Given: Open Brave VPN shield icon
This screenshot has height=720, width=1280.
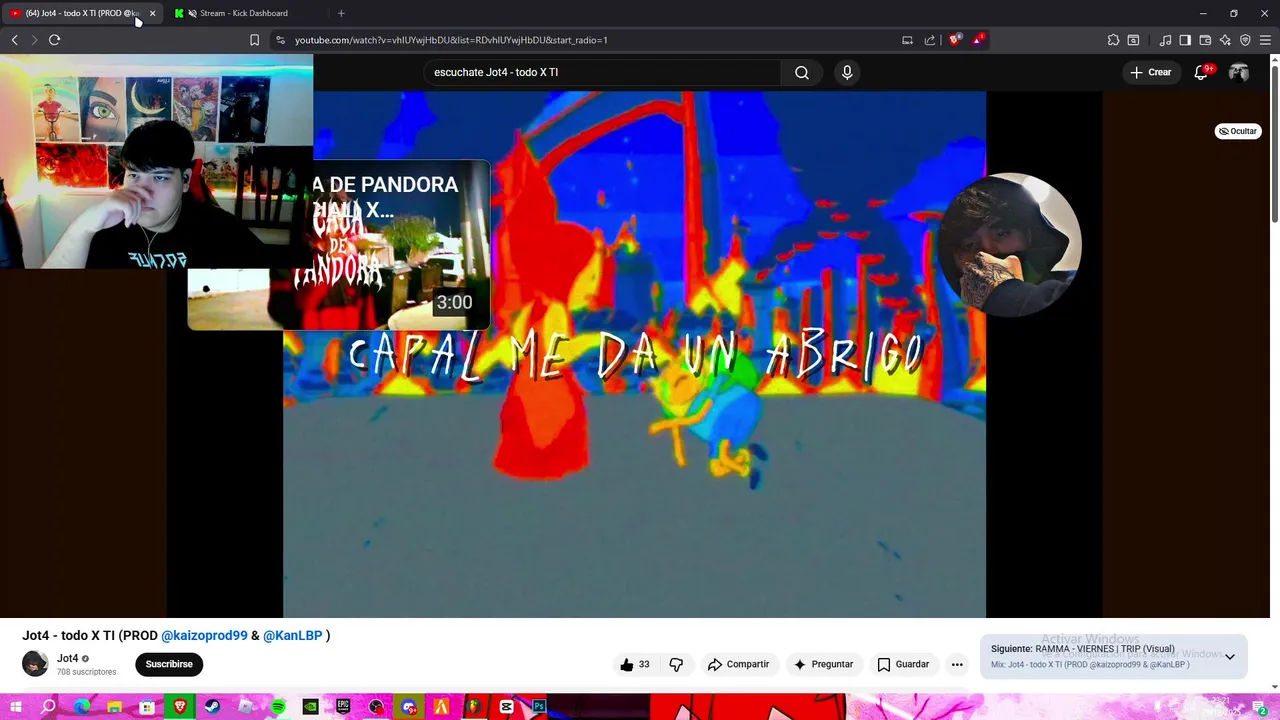Looking at the screenshot, I should pos(1245,40).
